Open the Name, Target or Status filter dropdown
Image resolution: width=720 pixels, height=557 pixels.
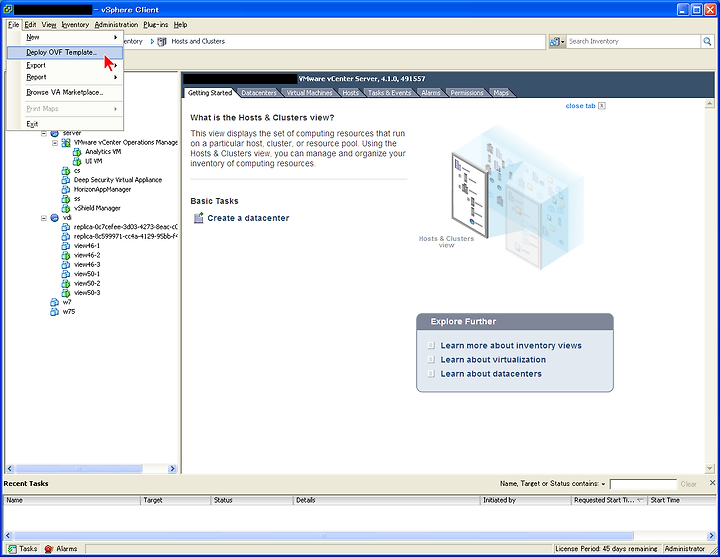[603, 484]
